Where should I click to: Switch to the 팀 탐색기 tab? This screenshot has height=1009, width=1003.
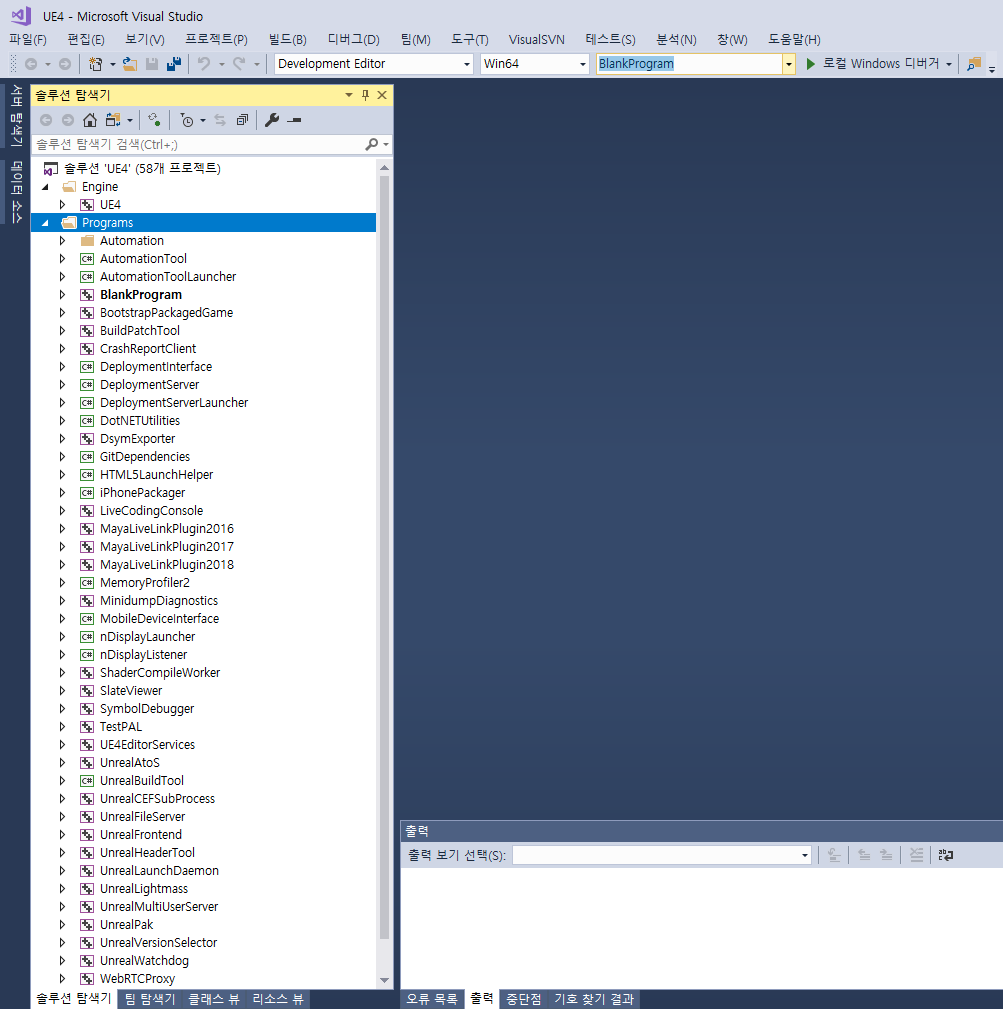150,999
